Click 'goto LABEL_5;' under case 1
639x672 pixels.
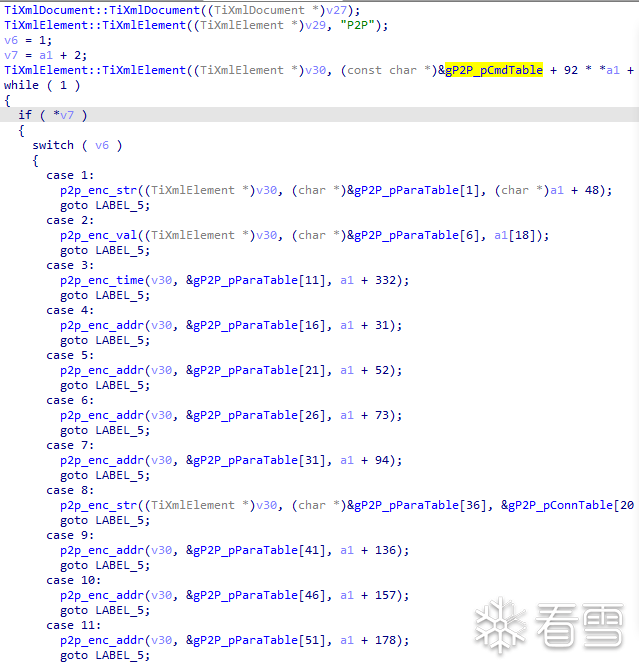coord(105,205)
